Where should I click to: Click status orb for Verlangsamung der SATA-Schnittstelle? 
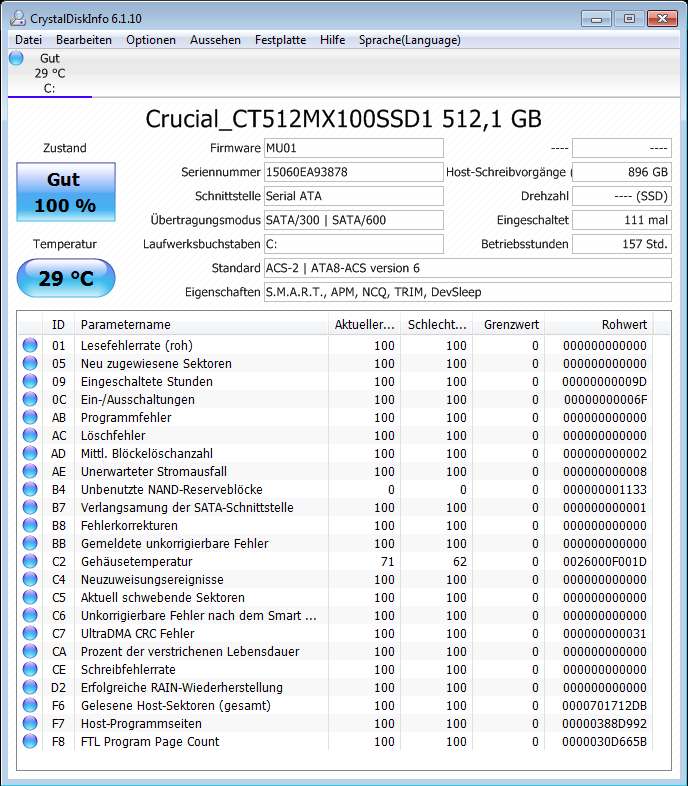point(30,508)
